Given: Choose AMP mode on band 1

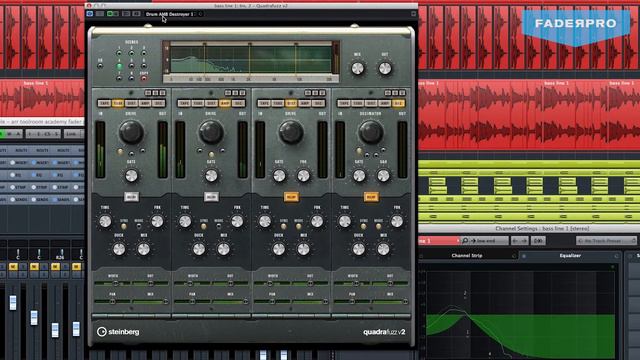Looking at the screenshot, I should click(145, 103).
